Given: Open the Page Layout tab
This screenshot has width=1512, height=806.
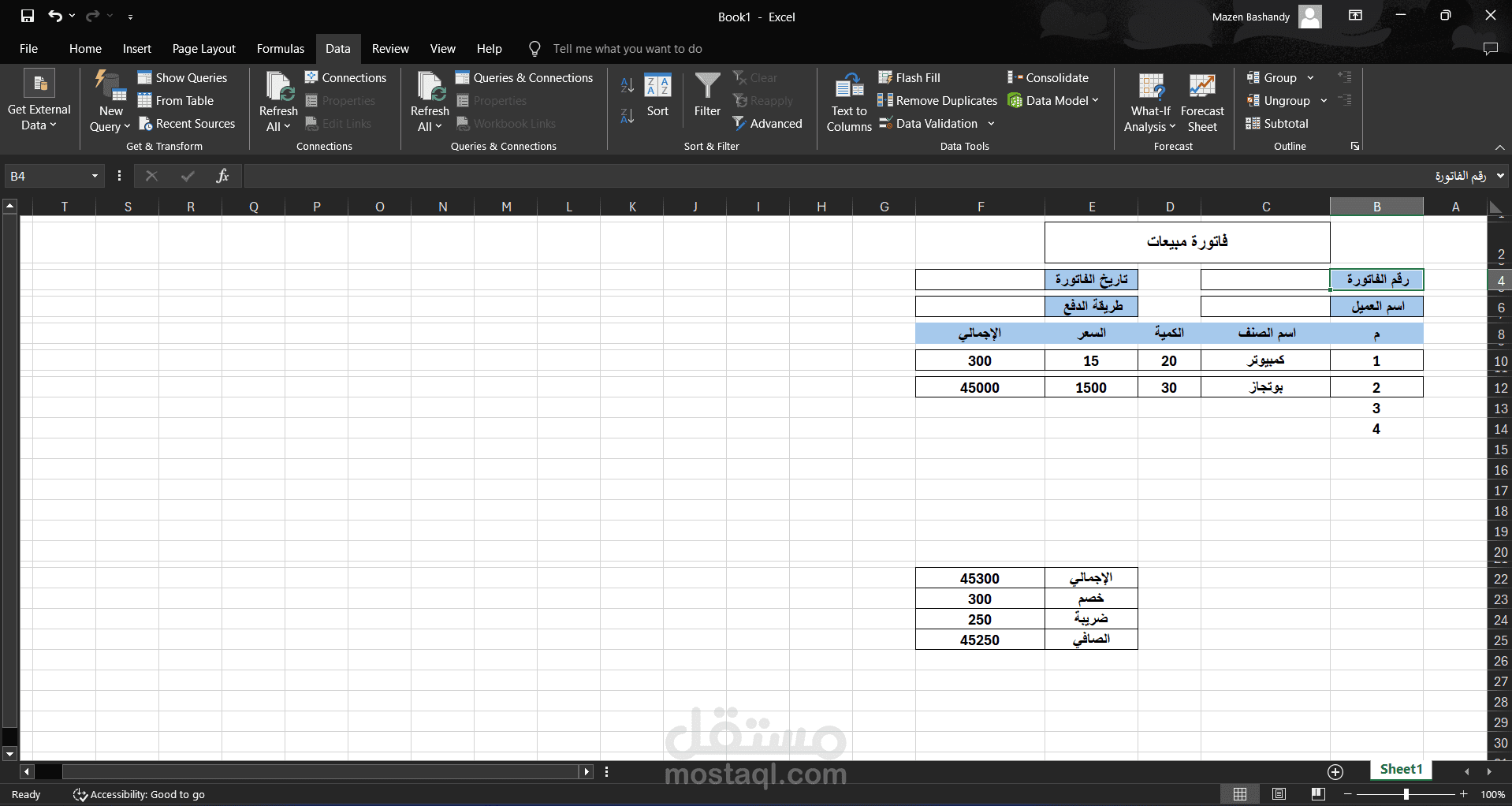Looking at the screenshot, I should [203, 49].
